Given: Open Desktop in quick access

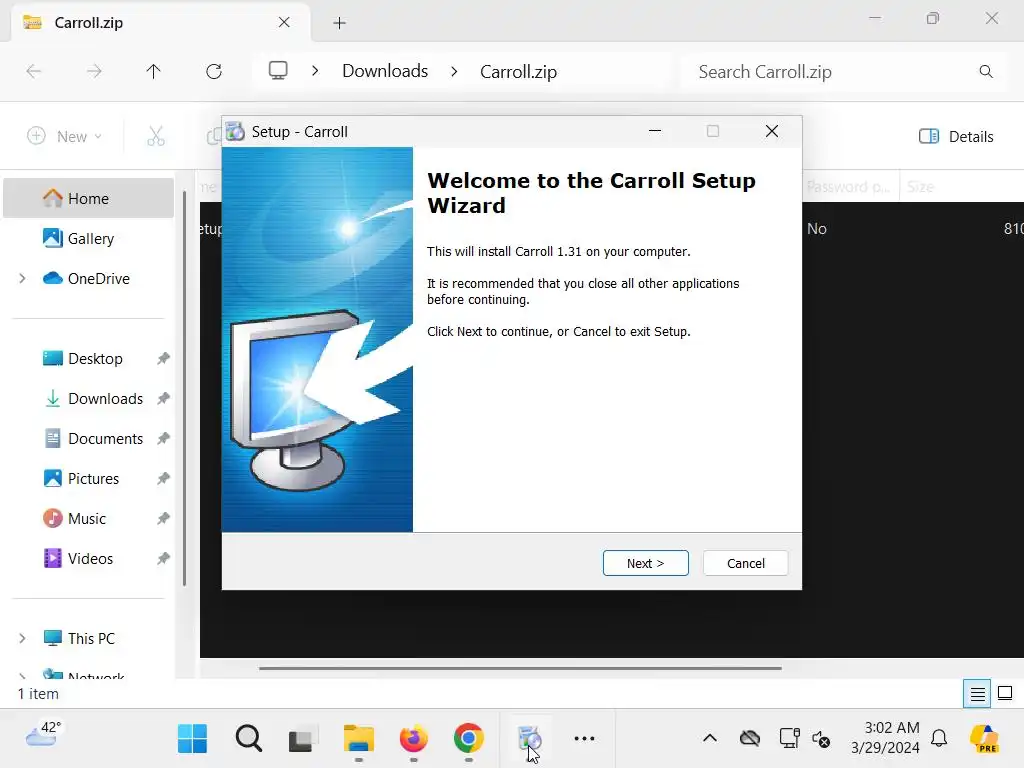Looking at the screenshot, I should point(88,359).
